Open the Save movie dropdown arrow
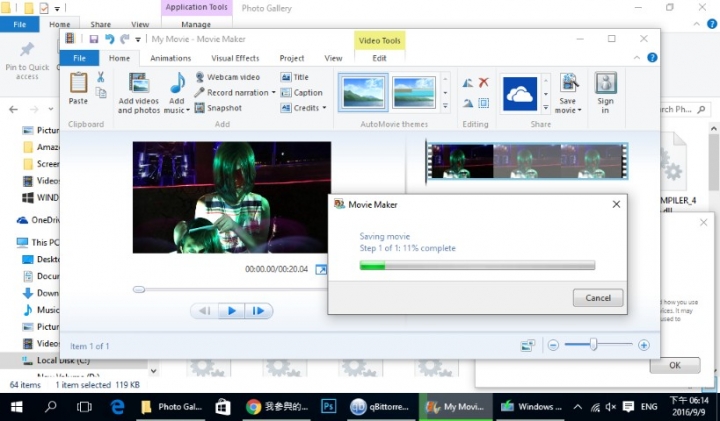Viewport: 720px width, 421px height. coord(579,110)
